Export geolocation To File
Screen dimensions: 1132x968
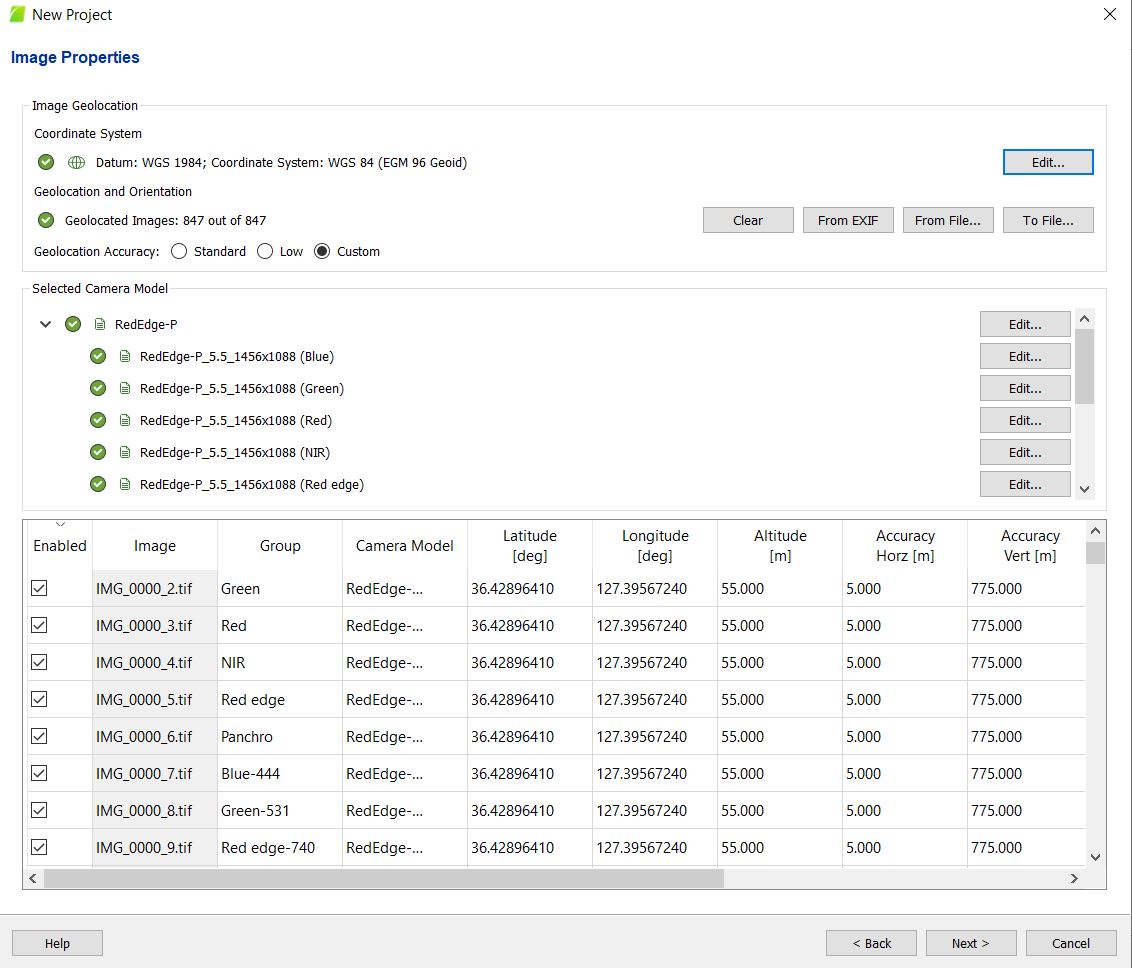click(1048, 220)
